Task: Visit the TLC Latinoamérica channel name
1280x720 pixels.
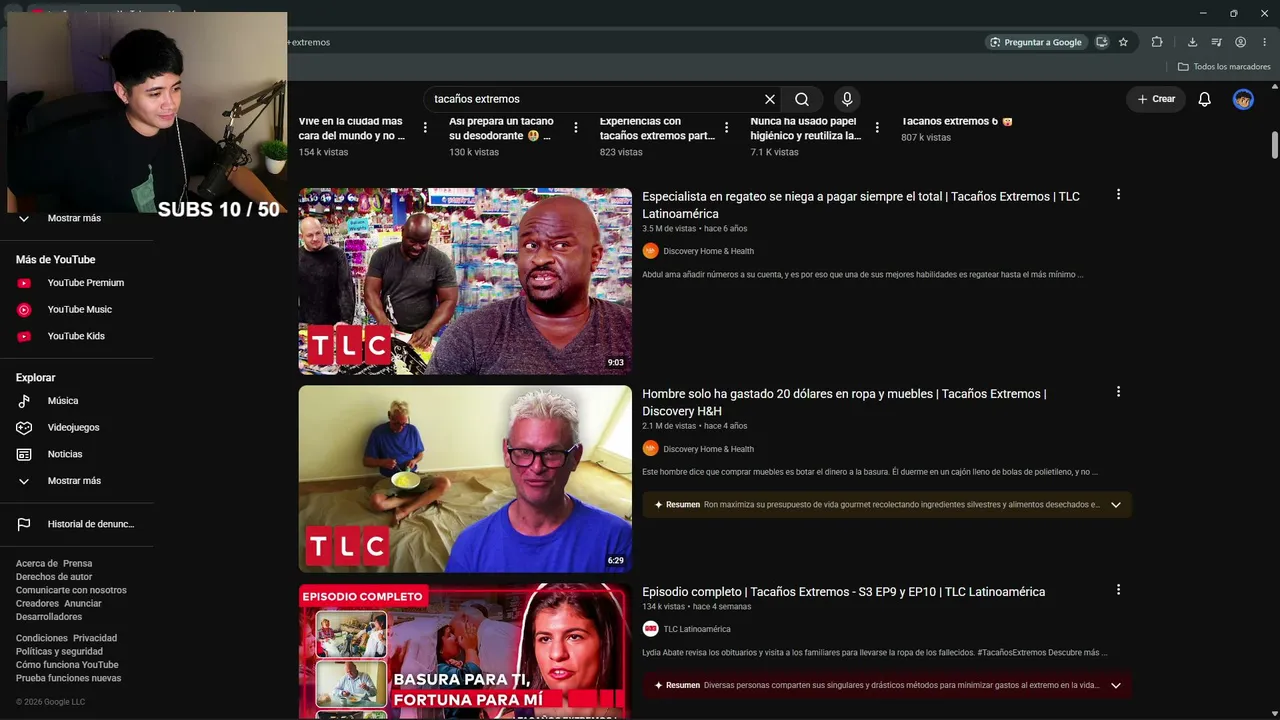Action: (697, 629)
